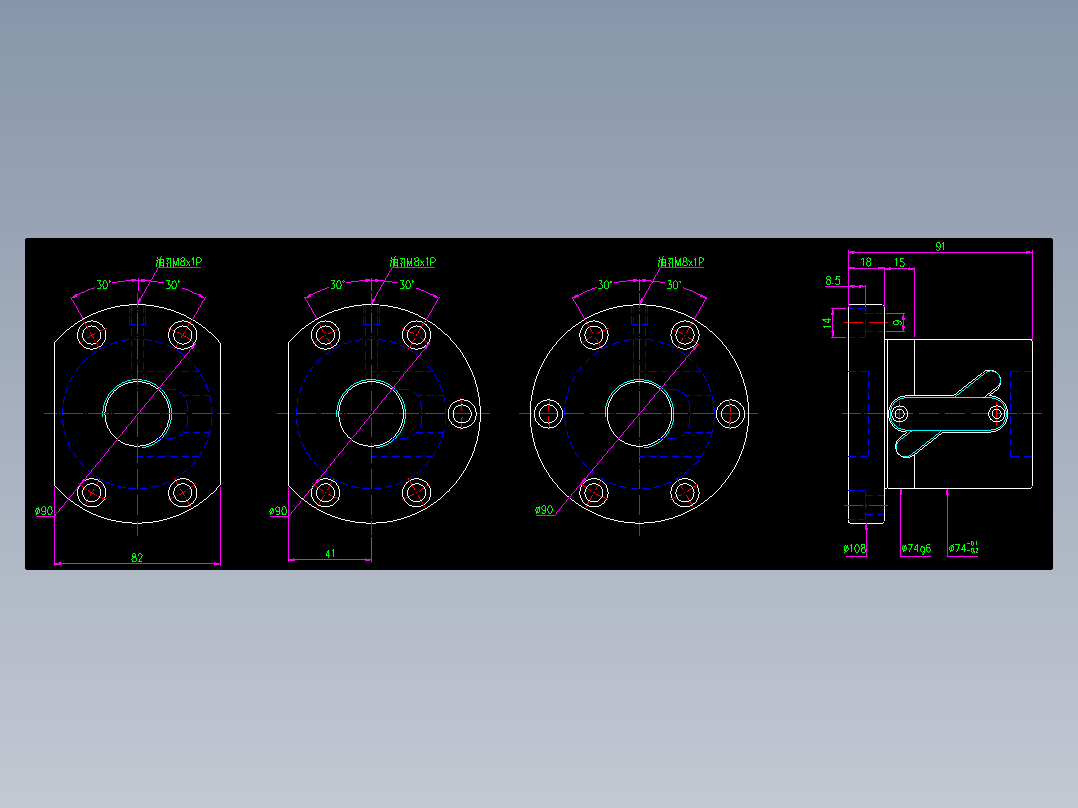Select the 油孔M8x1P text above the third flange view
The image size is (1078, 808).
tap(680, 262)
